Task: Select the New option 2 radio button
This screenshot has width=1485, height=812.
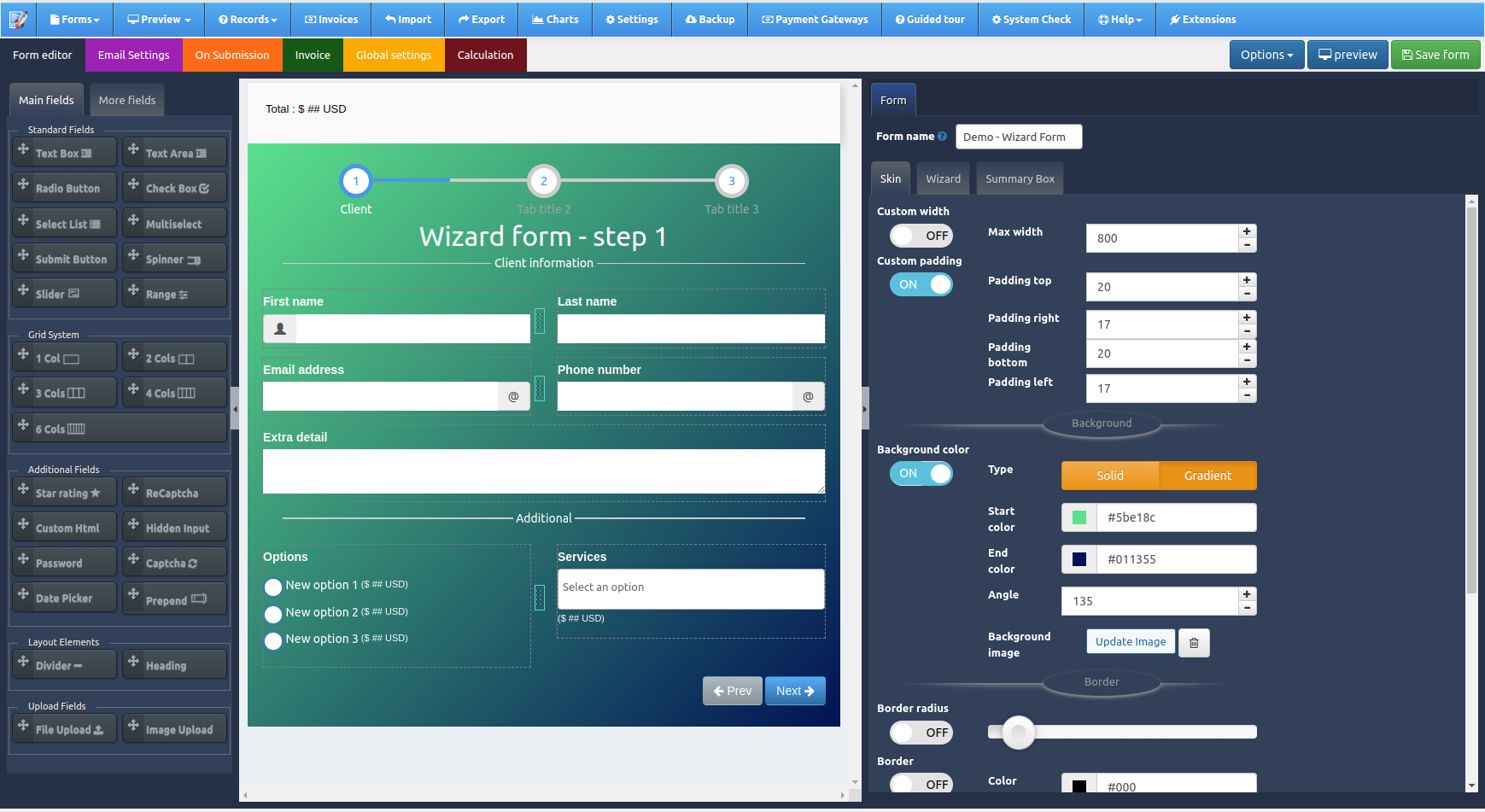Action: (273, 614)
